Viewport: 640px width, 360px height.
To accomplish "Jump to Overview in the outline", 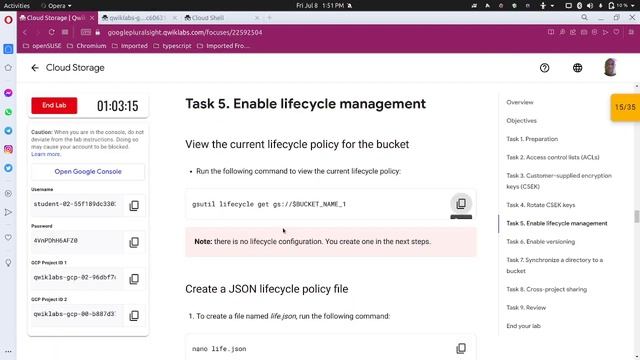I will coord(520,102).
